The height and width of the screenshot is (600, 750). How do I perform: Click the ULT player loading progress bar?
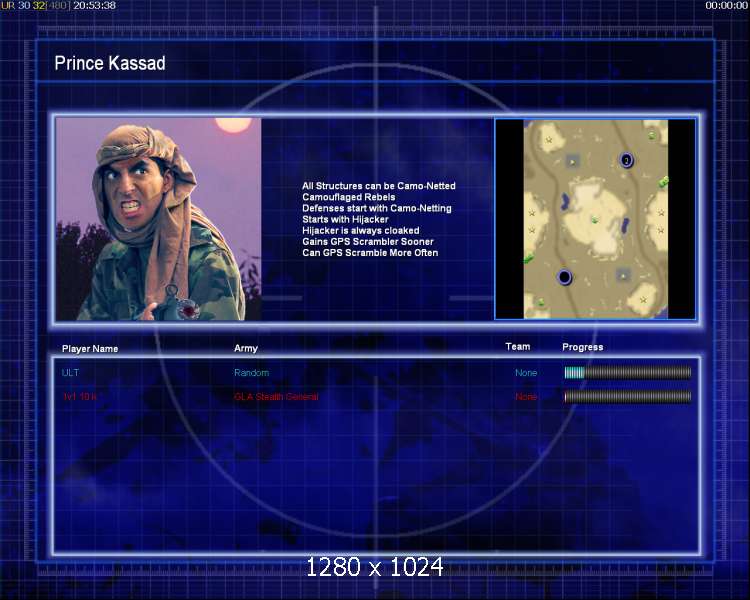(628, 372)
